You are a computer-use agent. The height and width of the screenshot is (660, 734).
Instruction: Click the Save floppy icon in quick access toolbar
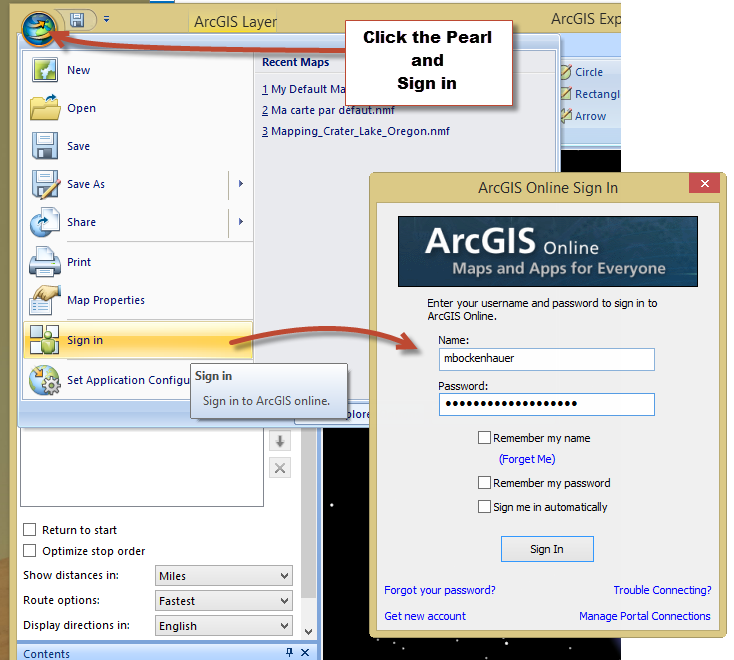[77, 20]
